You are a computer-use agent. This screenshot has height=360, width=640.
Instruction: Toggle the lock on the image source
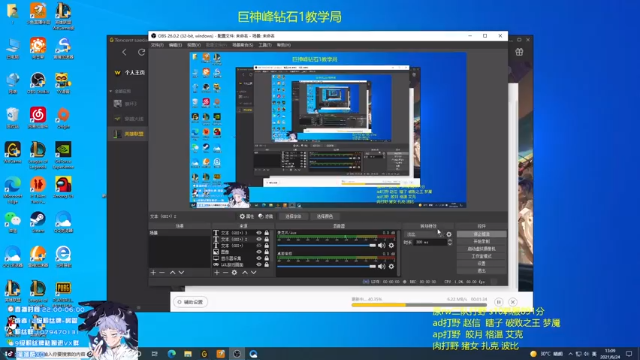(x=267, y=252)
